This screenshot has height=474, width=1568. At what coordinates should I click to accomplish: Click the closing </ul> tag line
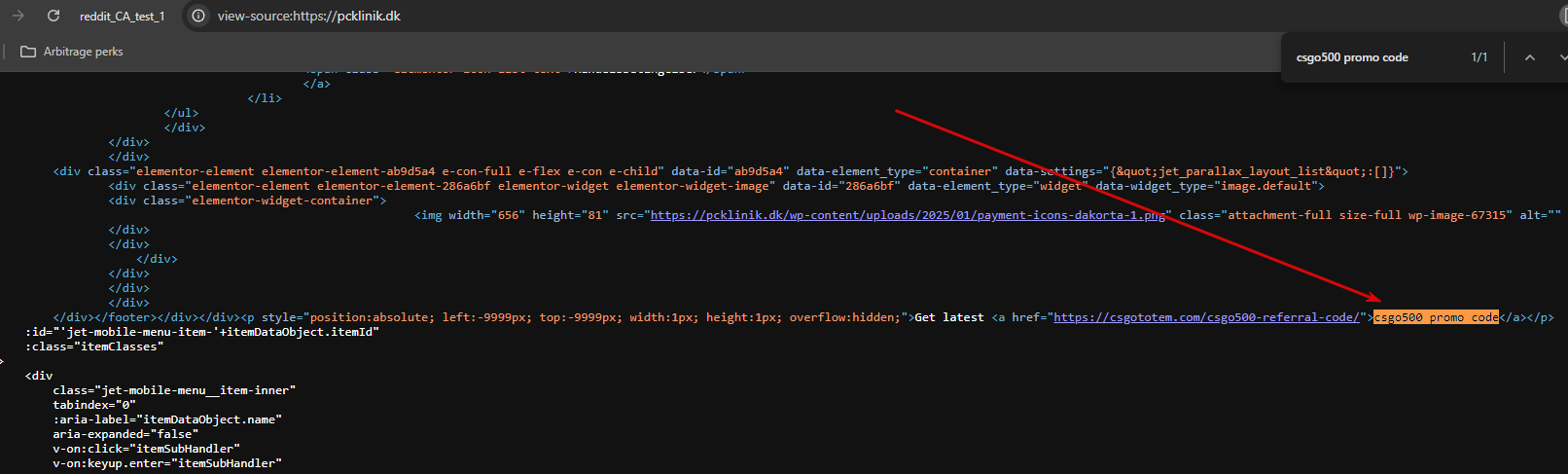[181, 113]
